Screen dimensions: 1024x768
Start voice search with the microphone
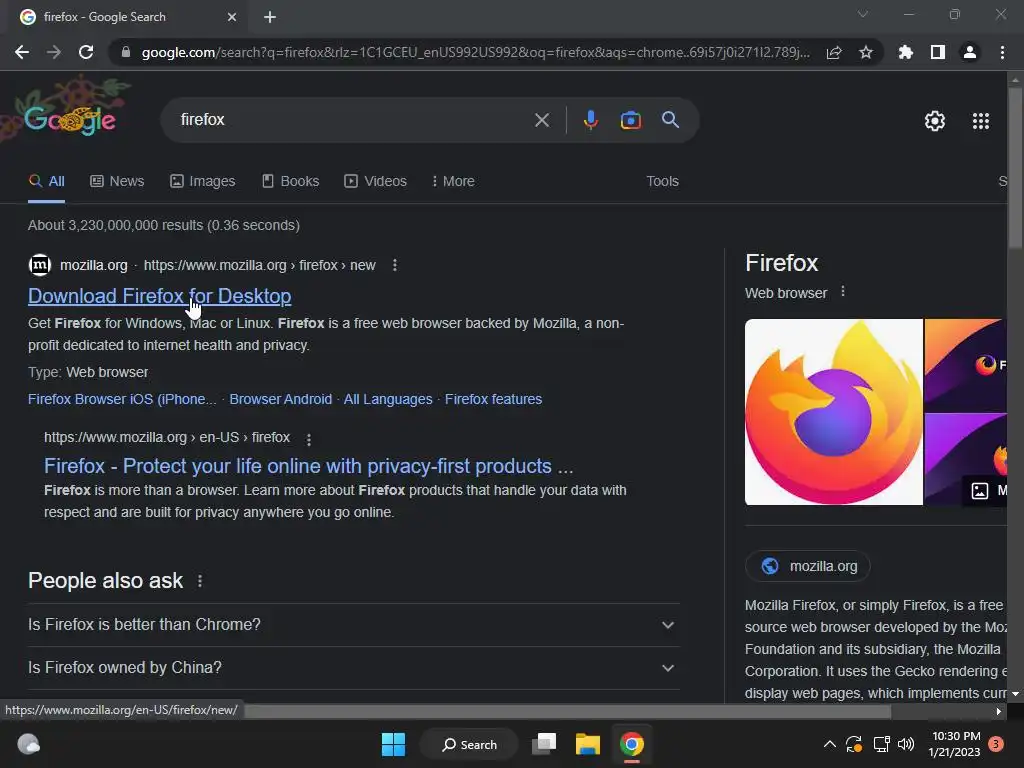590,120
